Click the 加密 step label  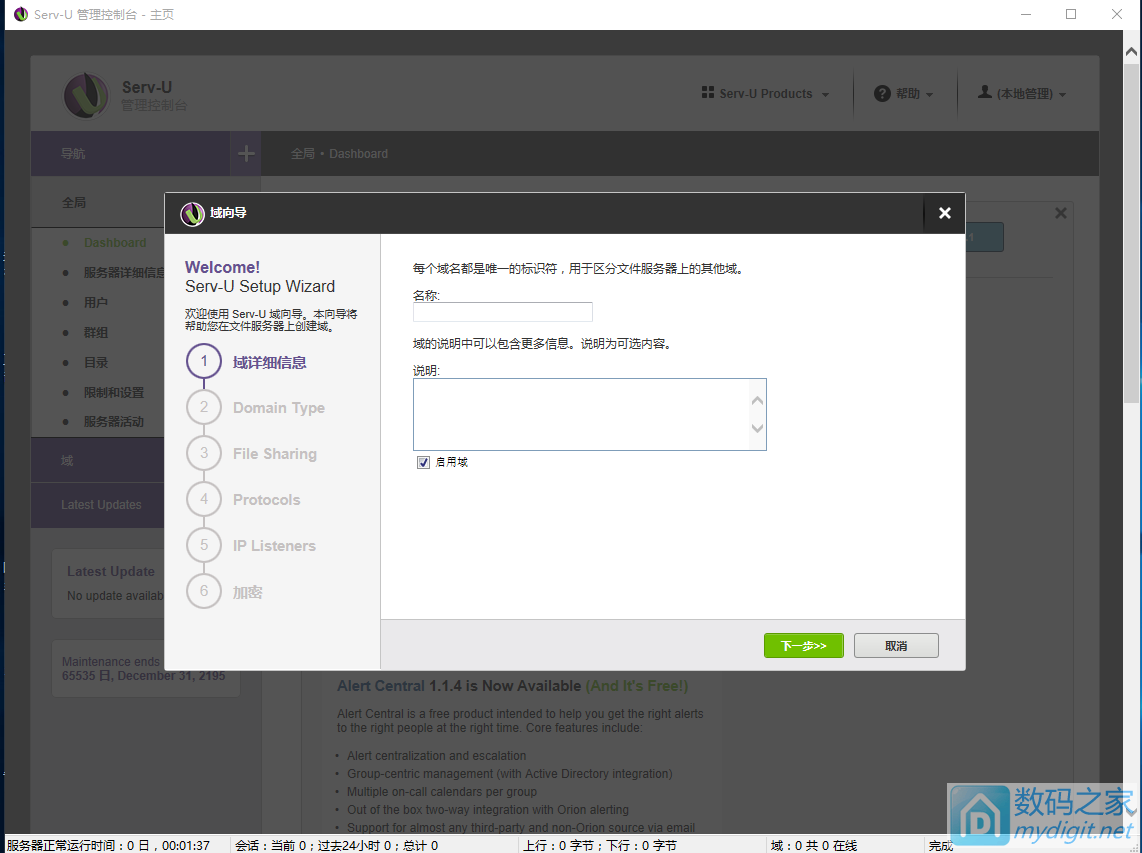248,592
